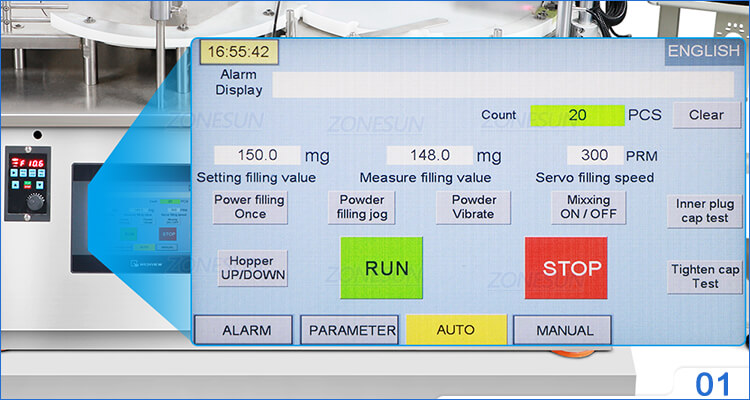Image resolution: width=750 pixels, height=400 pixels.
Task: Select the servo filling speed 300 field
Action: click(x=595, y=155)
